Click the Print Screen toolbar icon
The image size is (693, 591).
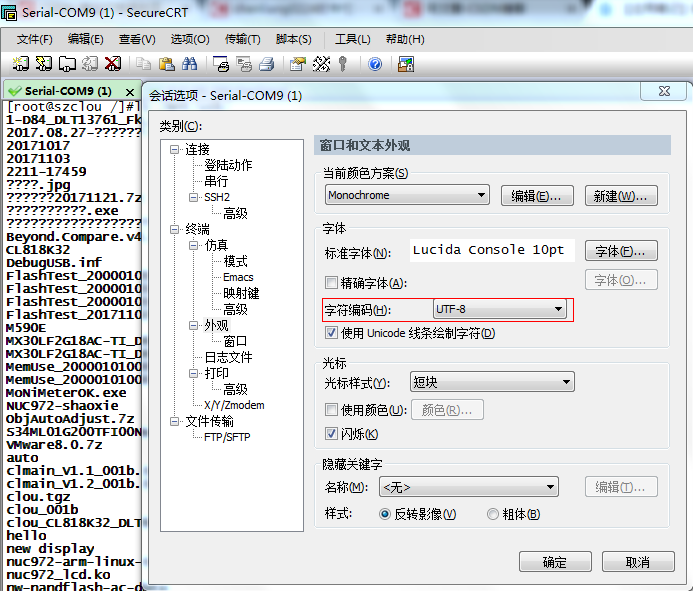(221, 64)
